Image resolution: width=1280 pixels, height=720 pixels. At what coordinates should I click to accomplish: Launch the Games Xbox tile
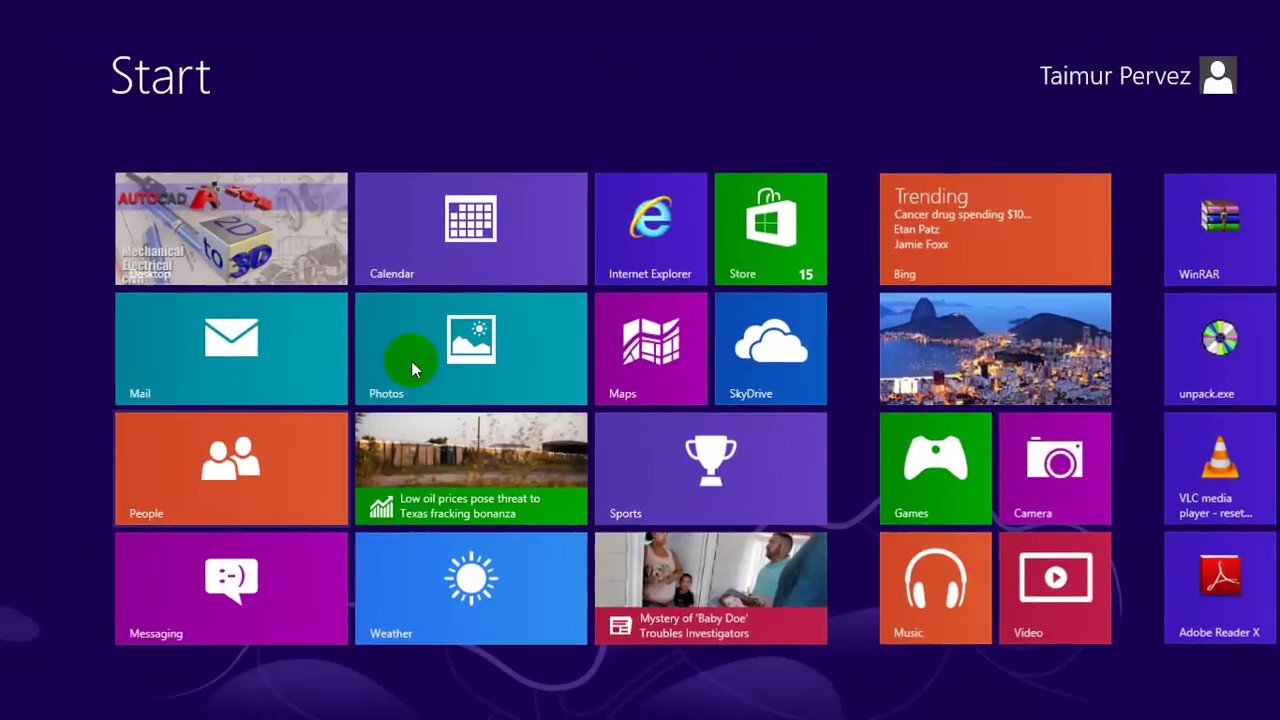pos(935,469)
